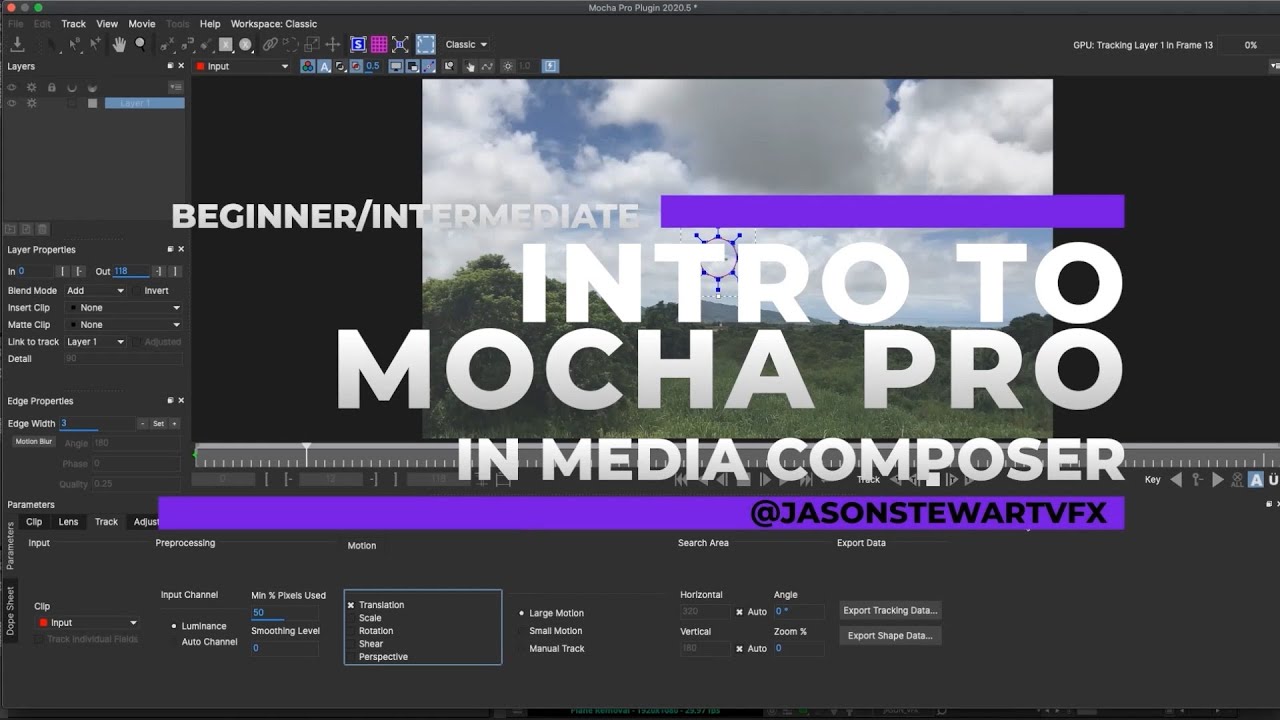The width and height of the screenshot is (1280, 720).
Task: Open the Dope Sheet vertical tab
Action: [x=11, y=611]
